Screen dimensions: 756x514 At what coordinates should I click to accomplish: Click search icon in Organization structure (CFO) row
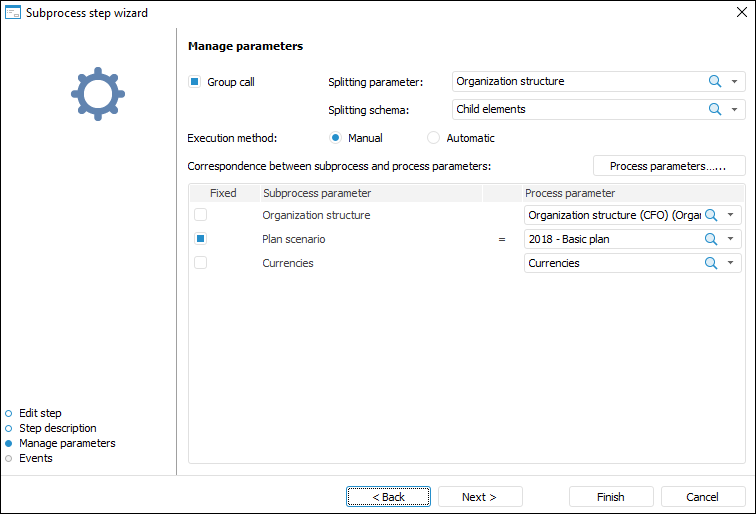712,215
